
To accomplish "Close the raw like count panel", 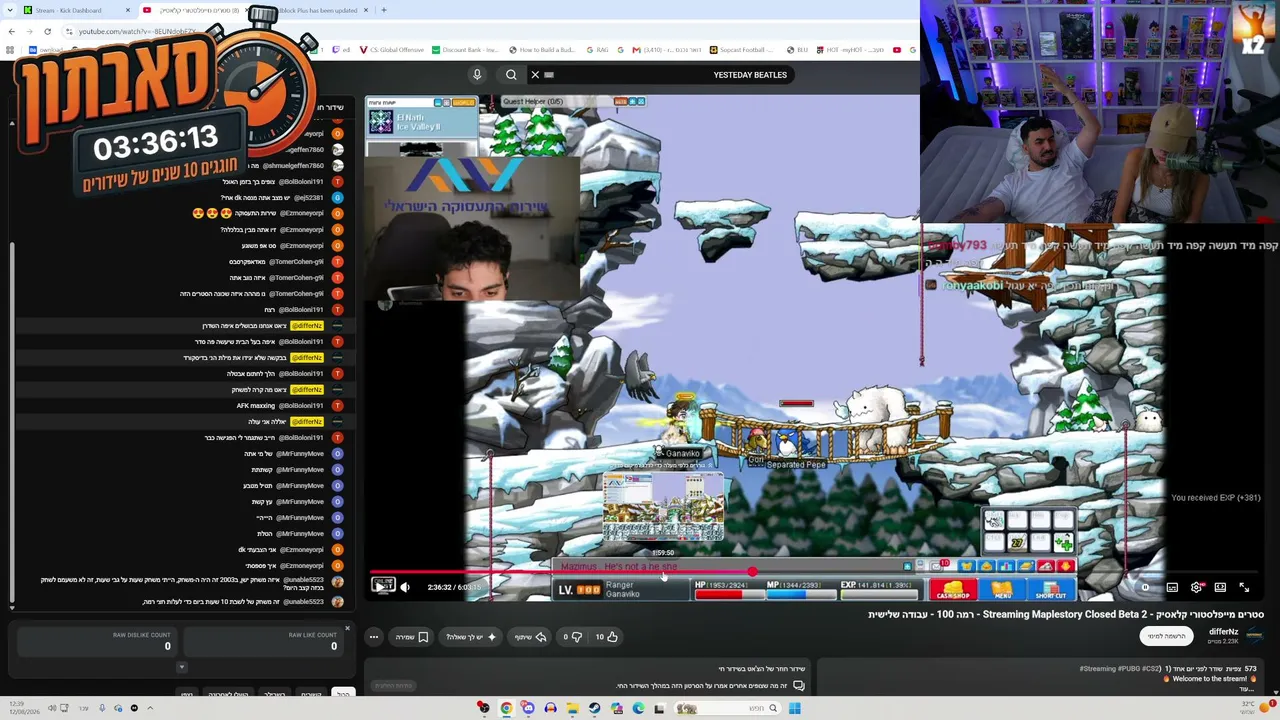I will click(347, 628).
